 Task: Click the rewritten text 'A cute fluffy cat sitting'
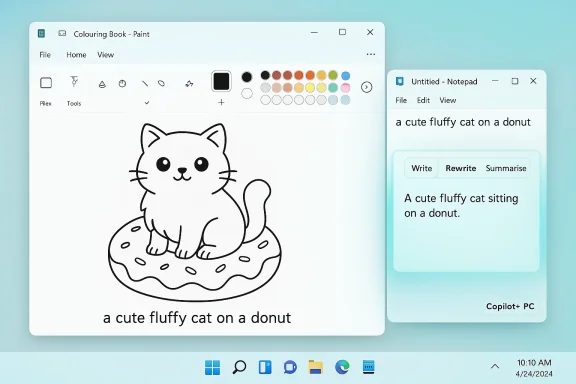tap(461, 198)
